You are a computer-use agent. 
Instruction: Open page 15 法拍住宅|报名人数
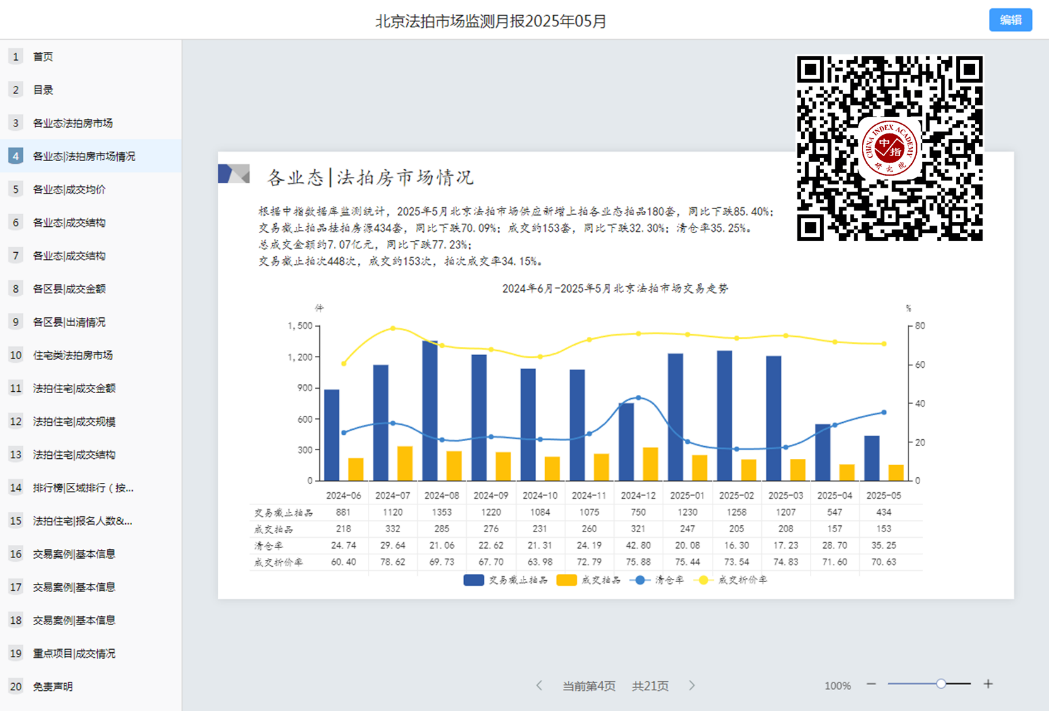click(90, 521)
